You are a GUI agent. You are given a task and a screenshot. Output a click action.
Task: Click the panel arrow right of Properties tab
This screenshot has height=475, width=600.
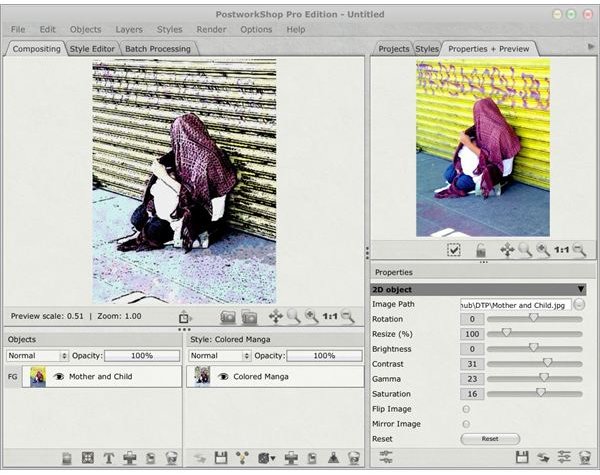(591, 47)
